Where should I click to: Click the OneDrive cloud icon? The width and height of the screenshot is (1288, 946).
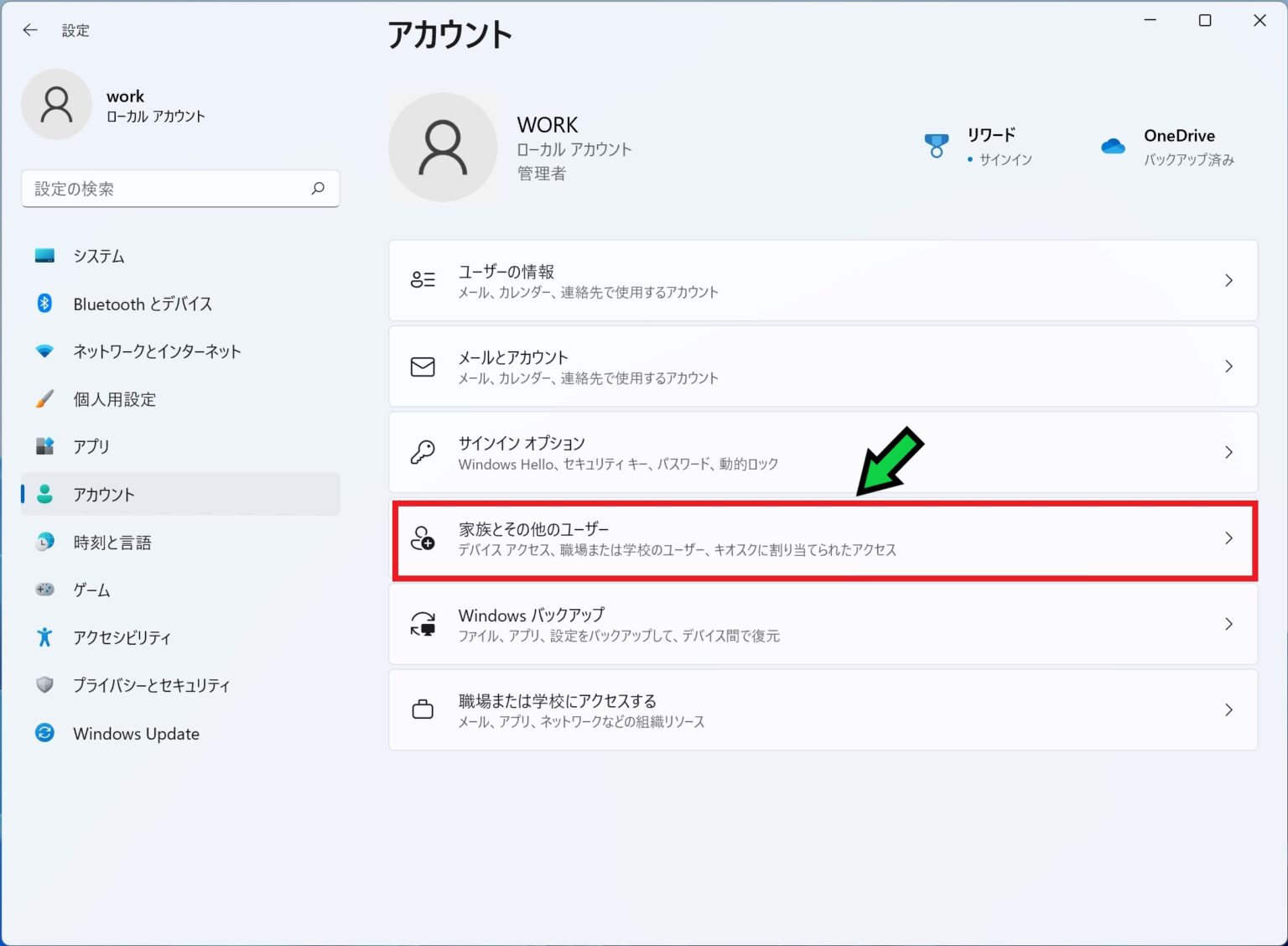tap(1113, 147)
